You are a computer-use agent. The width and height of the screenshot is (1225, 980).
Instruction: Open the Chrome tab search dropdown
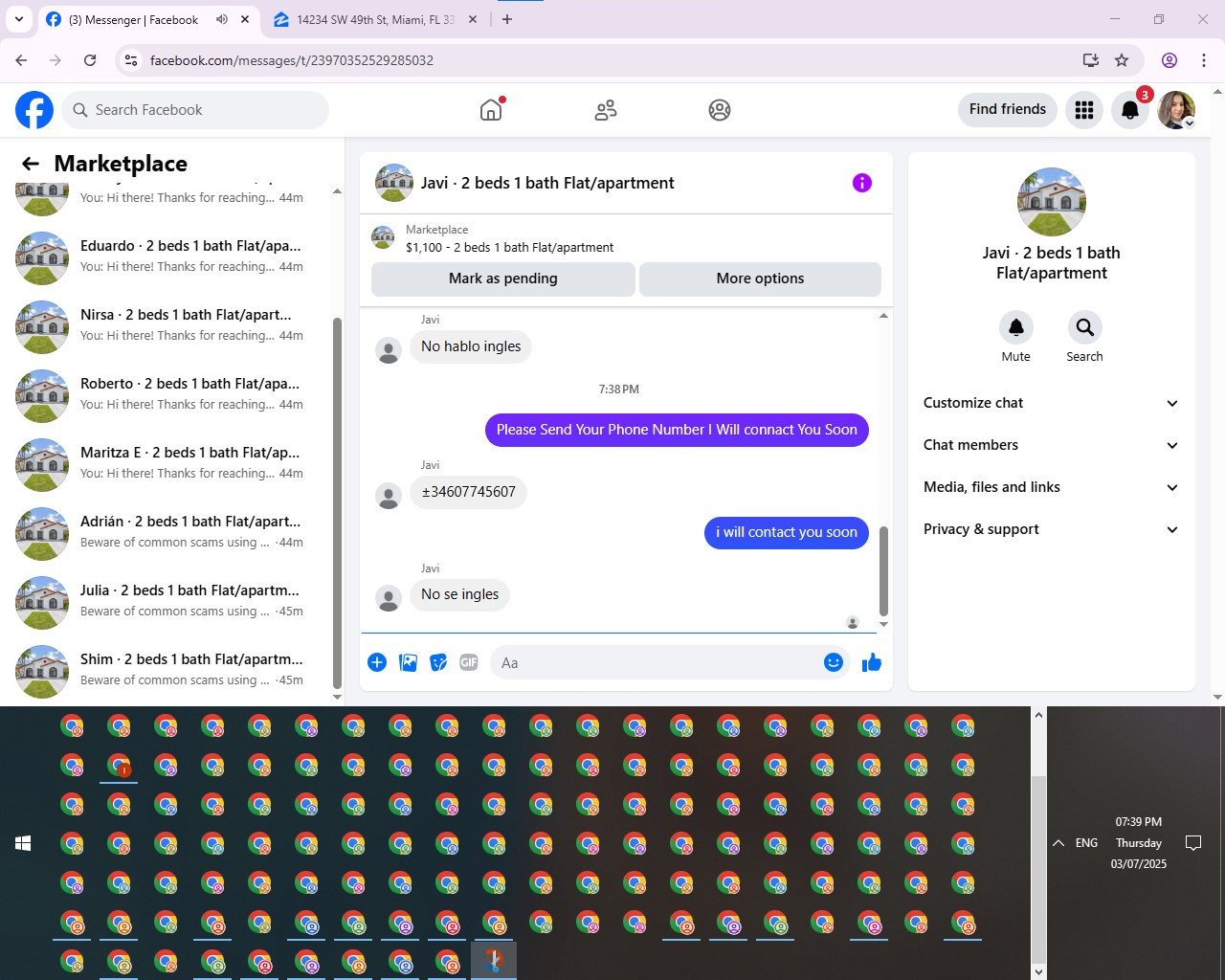[19, 19]
